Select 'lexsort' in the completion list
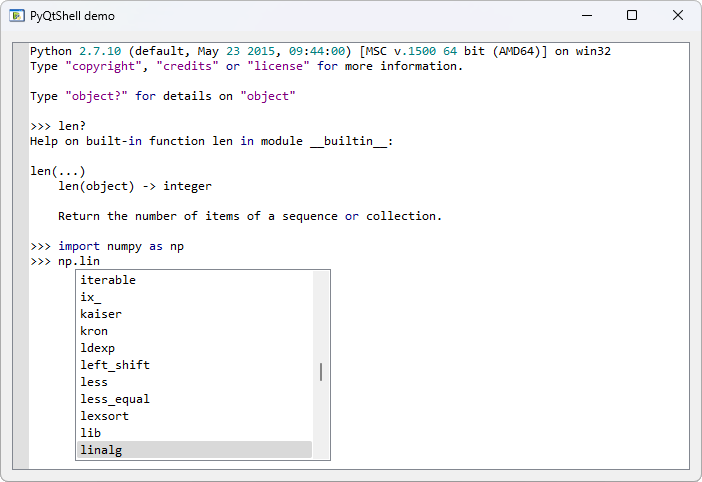This screenshot has width=702, height=482. coord(104,416)
